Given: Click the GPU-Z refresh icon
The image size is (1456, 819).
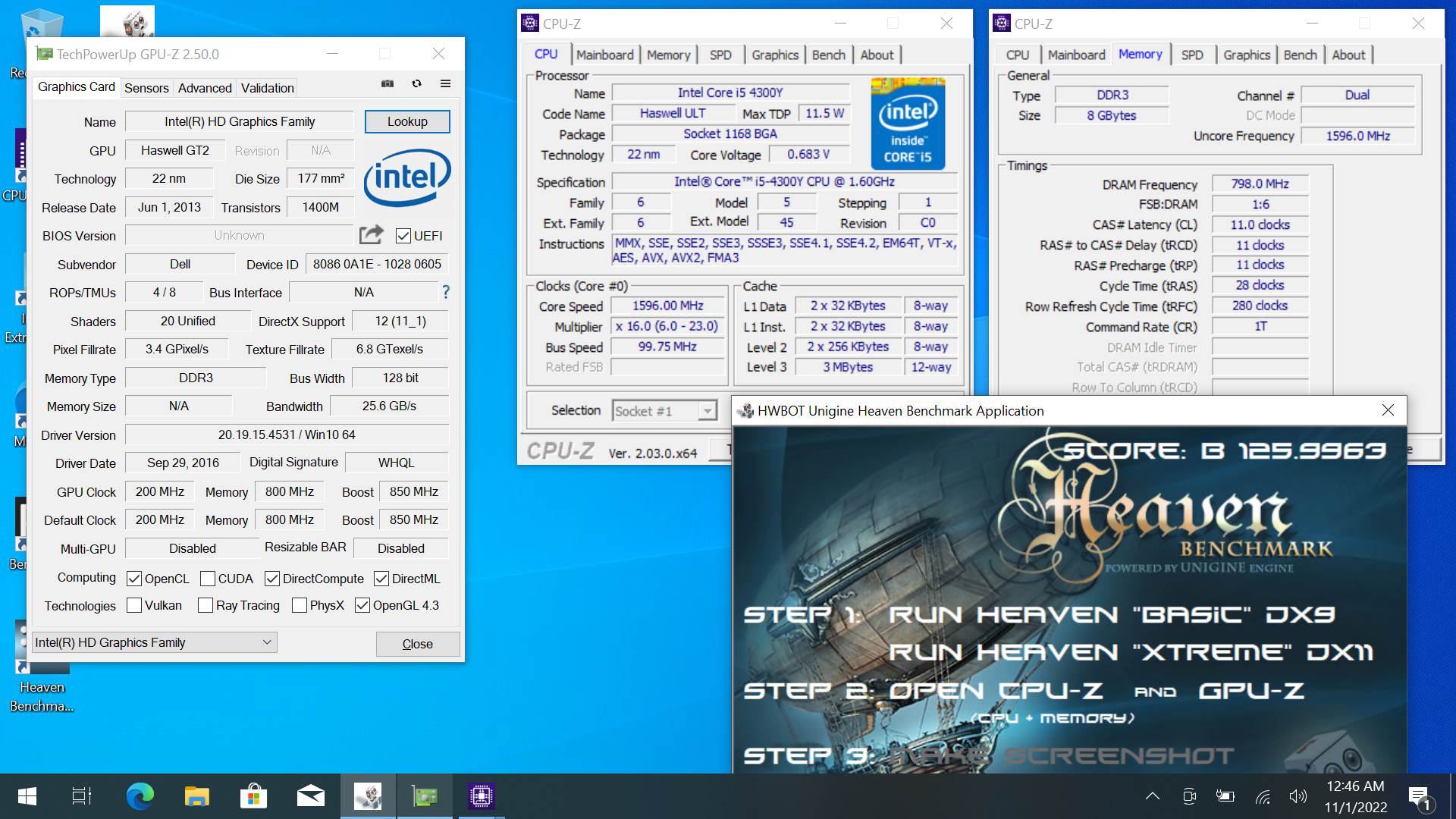Looking at the screenshot, I should 416,84.
